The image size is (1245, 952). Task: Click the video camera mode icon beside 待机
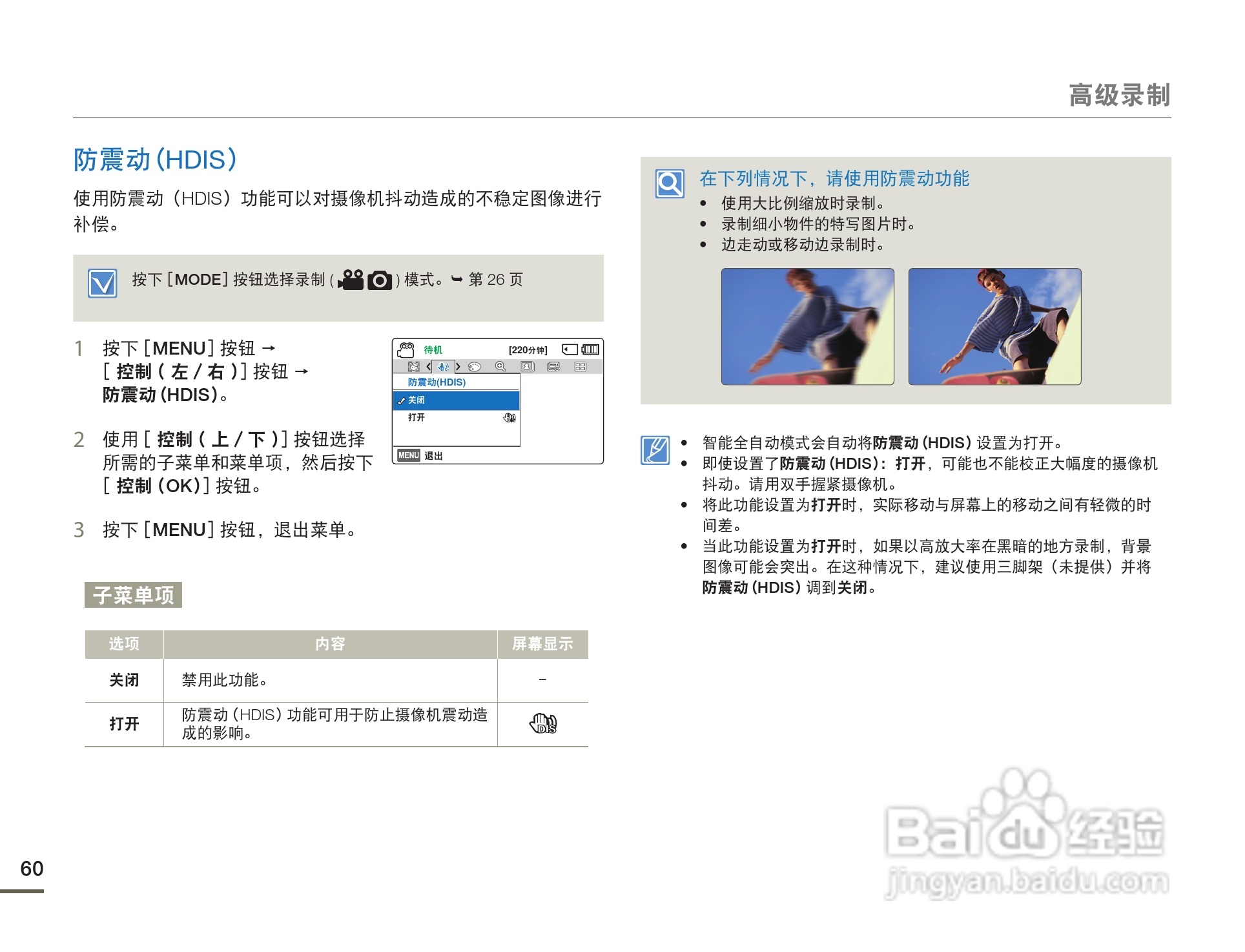pos(406,349)
